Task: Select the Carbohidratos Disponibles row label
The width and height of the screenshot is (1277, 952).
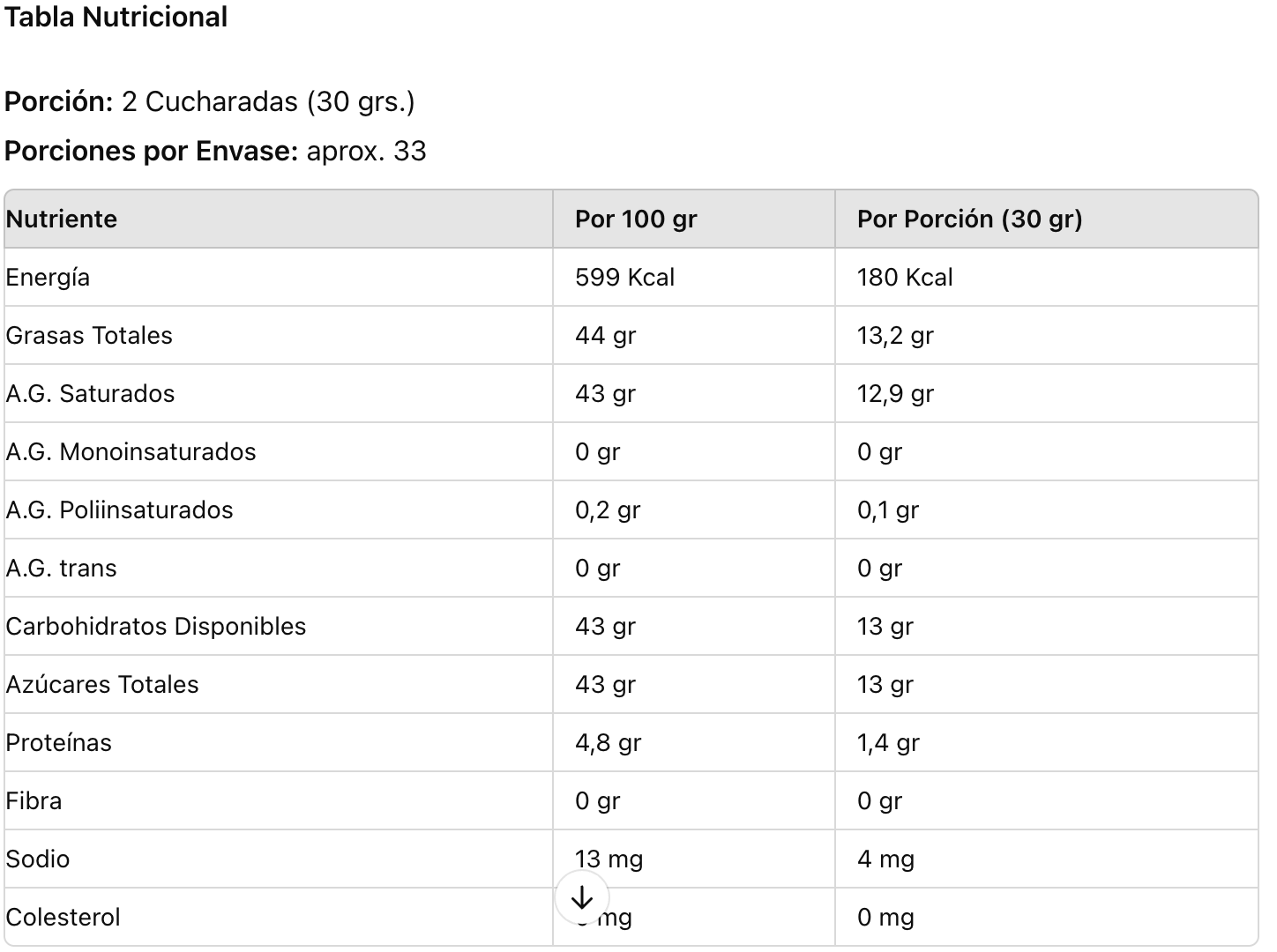Action: point(156,626)
